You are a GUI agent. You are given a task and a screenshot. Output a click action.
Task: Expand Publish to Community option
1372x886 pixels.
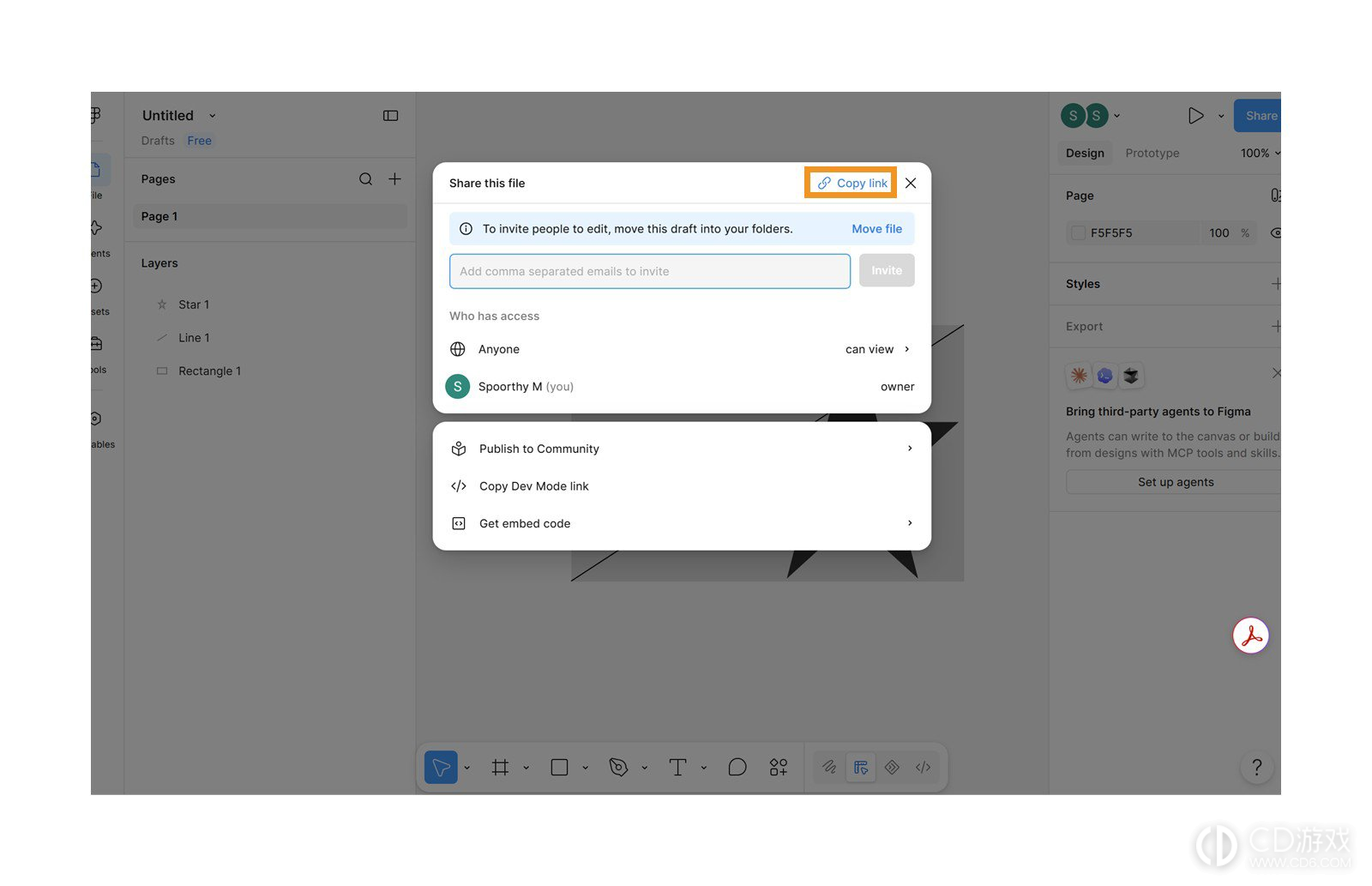click(682, 449)
